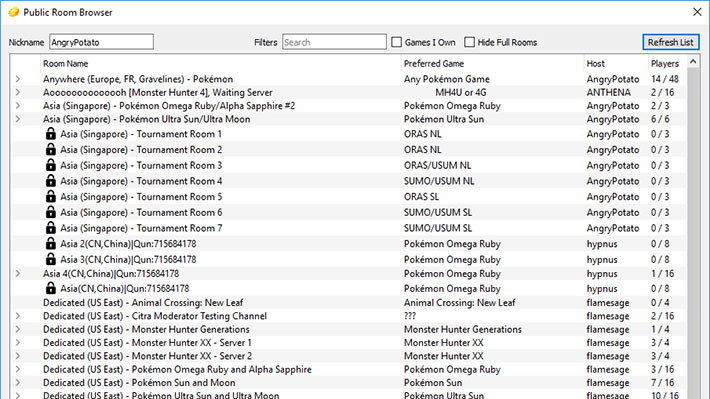Expand the Asia 4(CN,China) room
Viewport: 710px width, 399px height.
coord(18,274)
